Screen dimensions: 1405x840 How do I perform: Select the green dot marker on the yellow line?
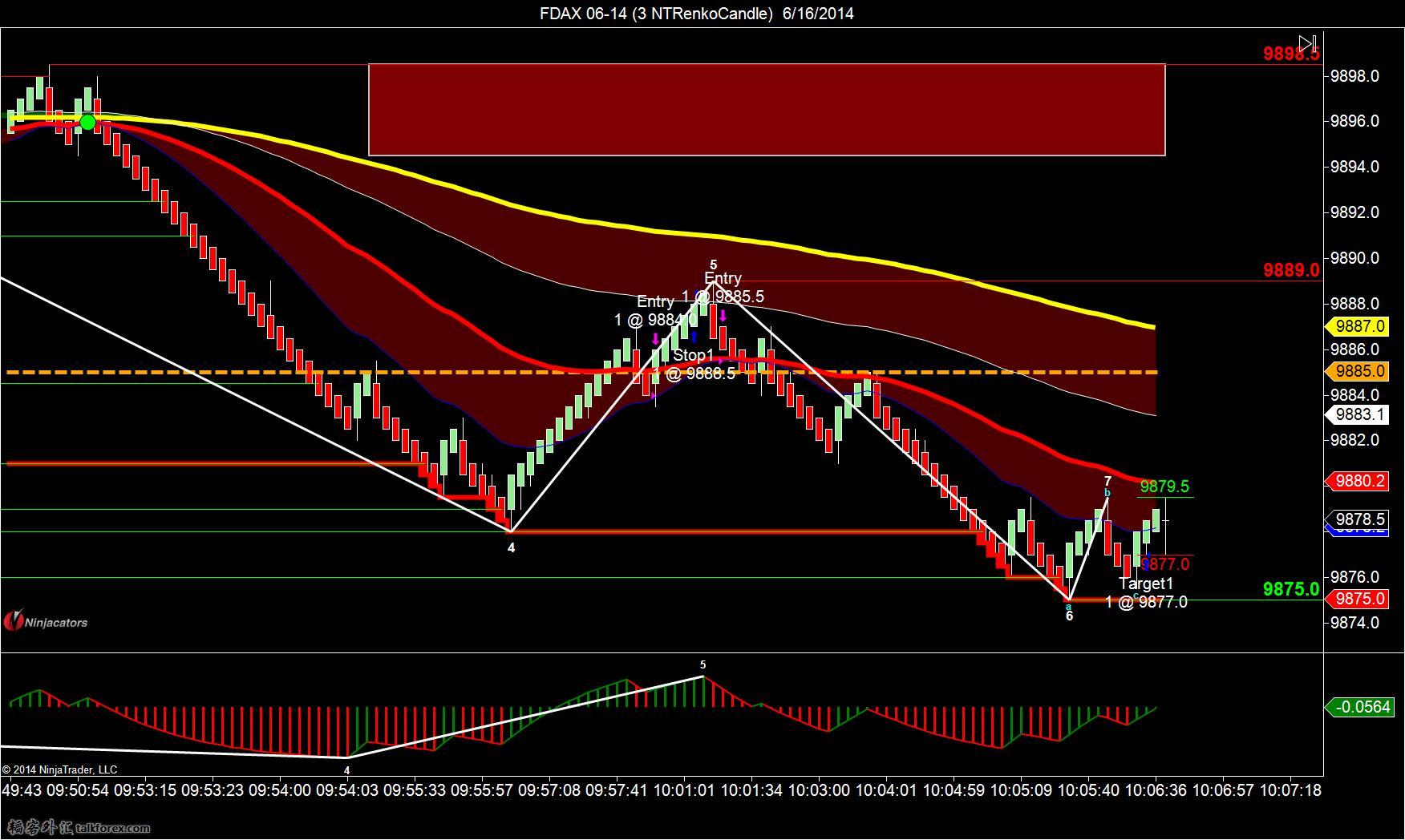(x=87, y=123)
